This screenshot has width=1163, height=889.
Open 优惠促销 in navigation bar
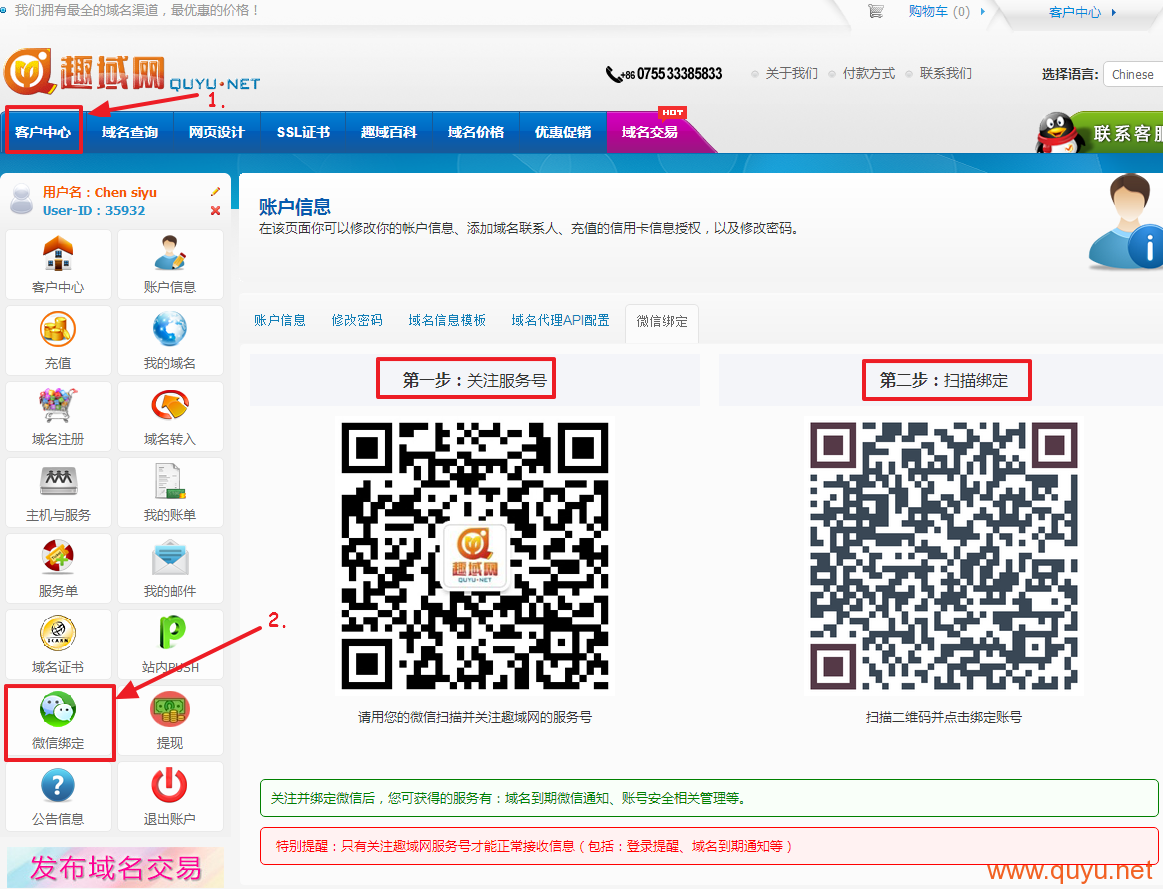coord(563,132)
